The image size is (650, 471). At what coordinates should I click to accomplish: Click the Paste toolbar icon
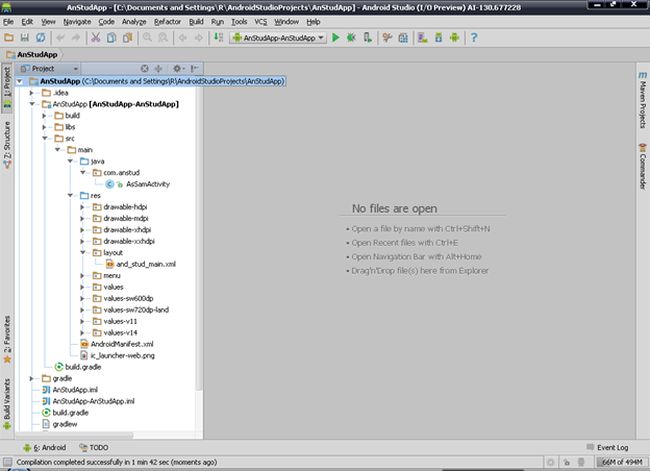(127, 38)
